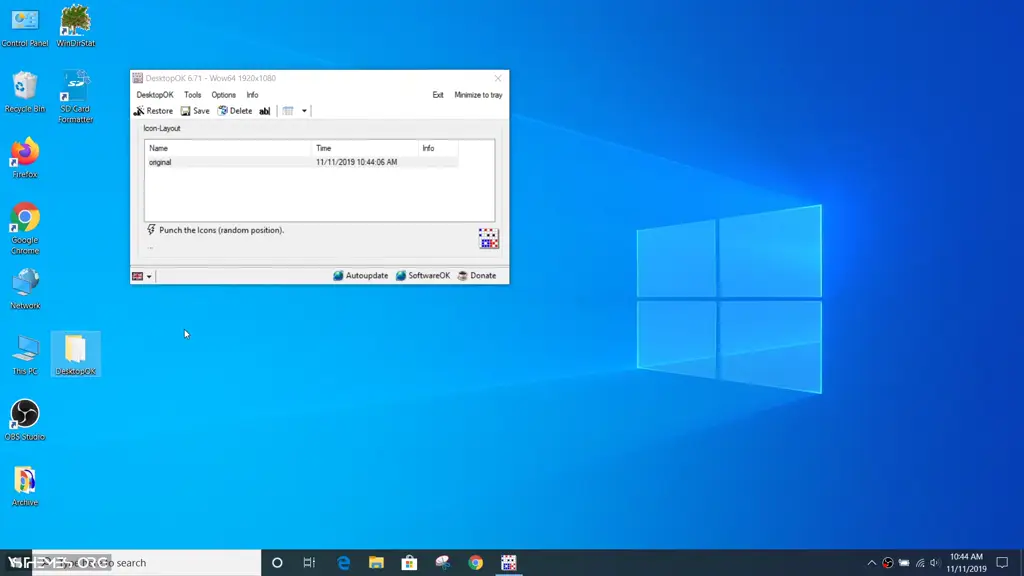Sort layouts by the Time column header
The height and width of the screenshot is (576, 1024).
point(323,148)
